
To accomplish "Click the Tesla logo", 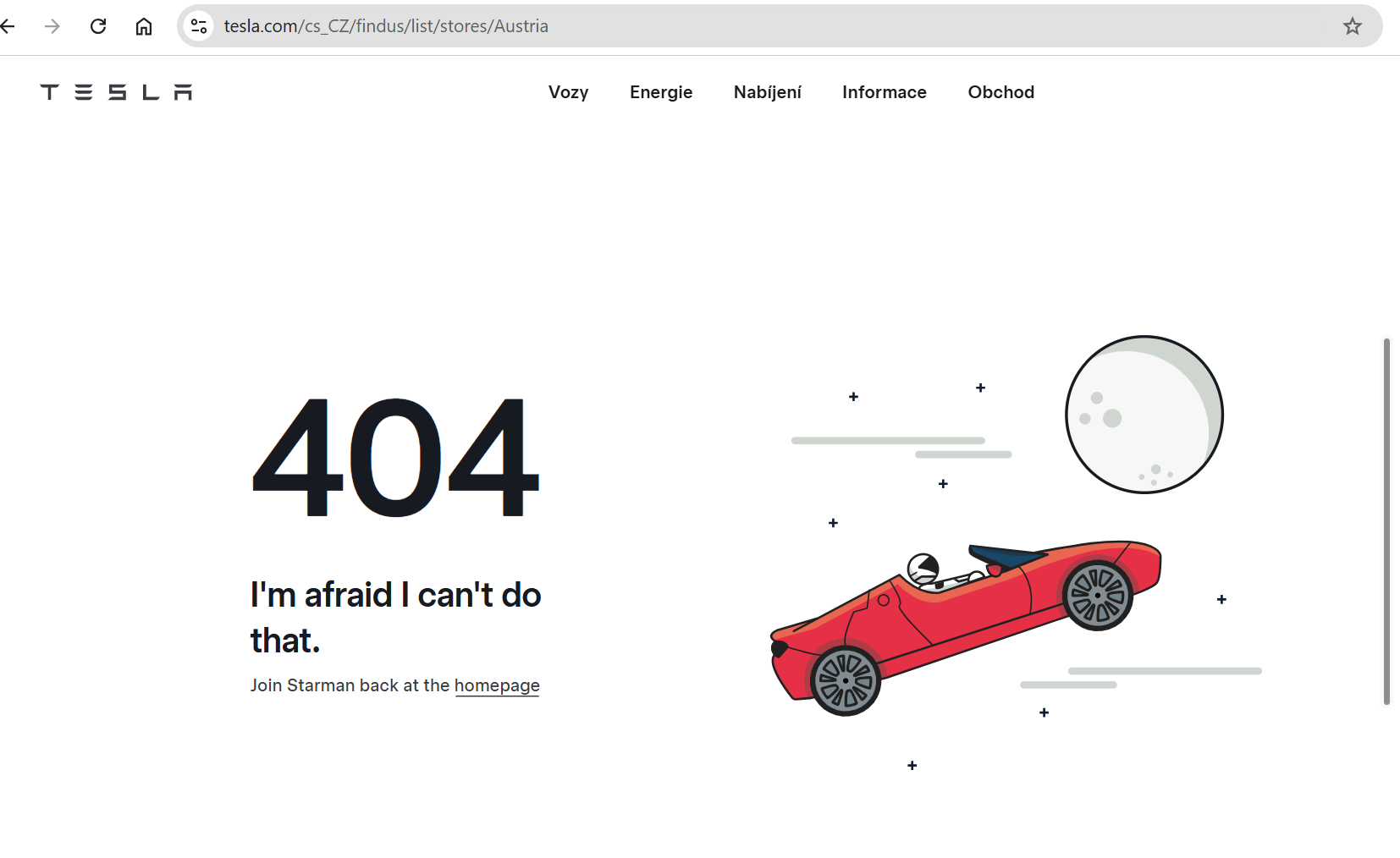I will [116, 92].
